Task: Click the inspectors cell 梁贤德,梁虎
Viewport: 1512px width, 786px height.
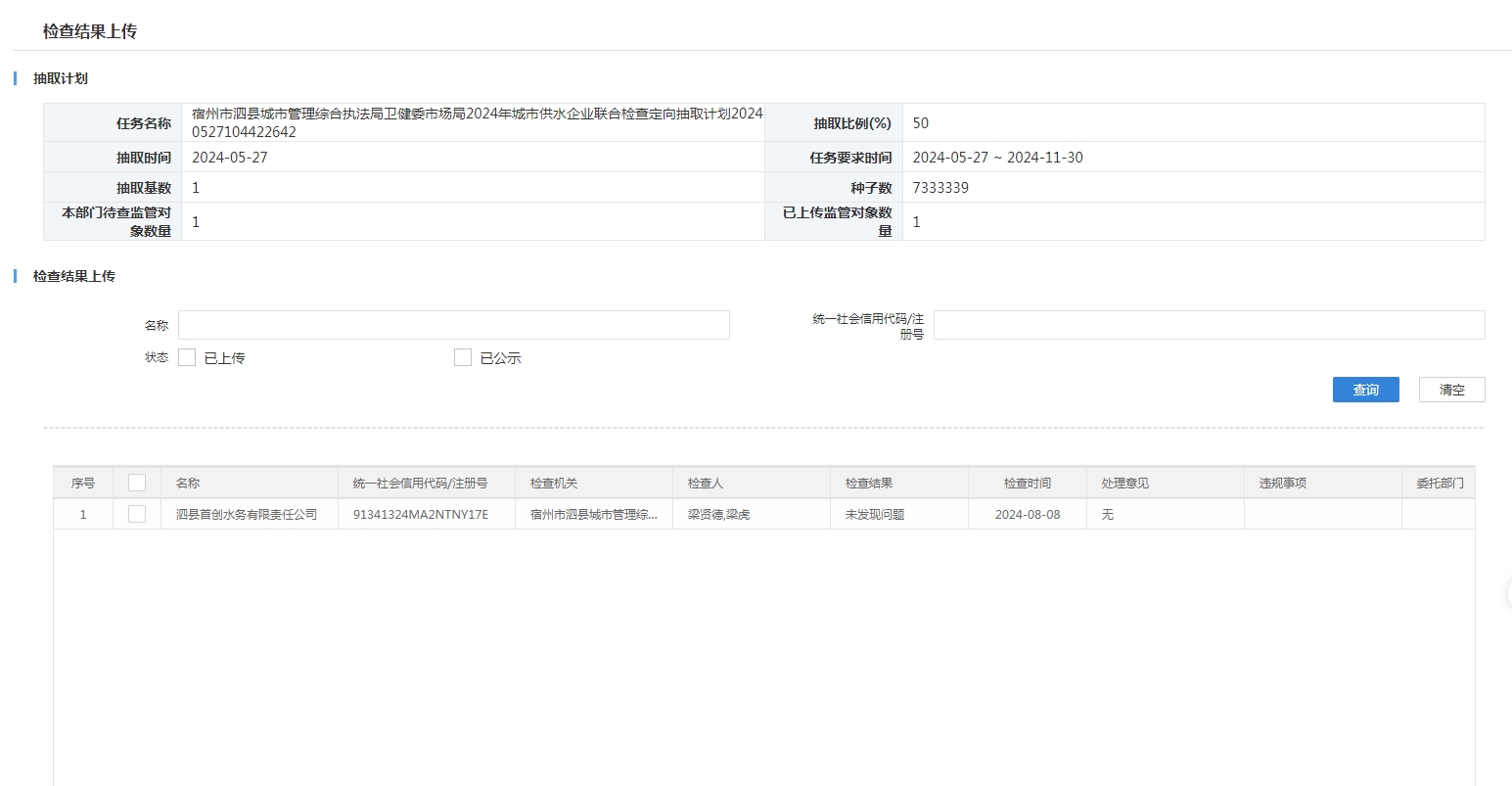Action: pos(718,515)
